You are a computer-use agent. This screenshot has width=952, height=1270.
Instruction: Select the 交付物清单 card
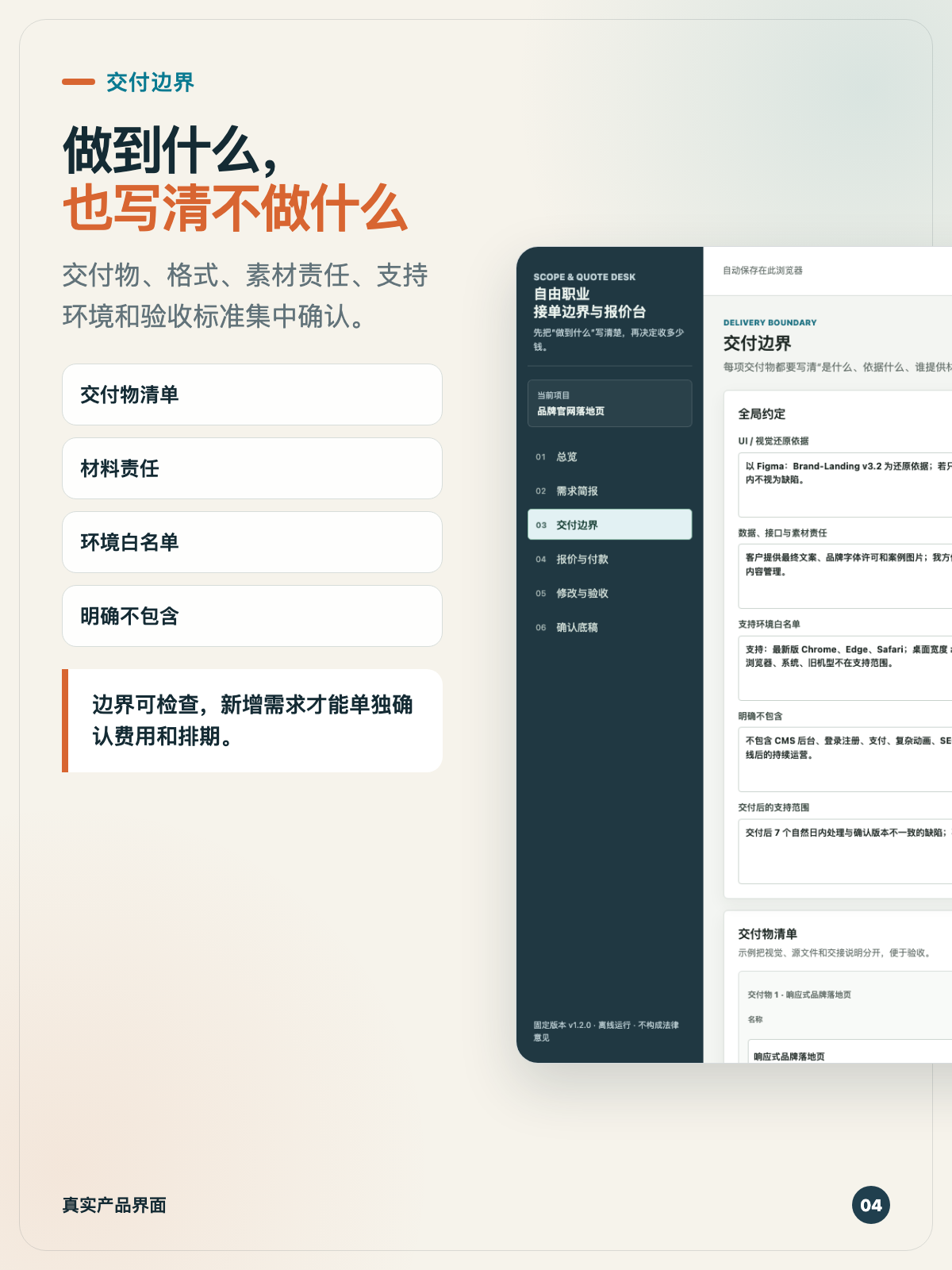click(252, 394)
